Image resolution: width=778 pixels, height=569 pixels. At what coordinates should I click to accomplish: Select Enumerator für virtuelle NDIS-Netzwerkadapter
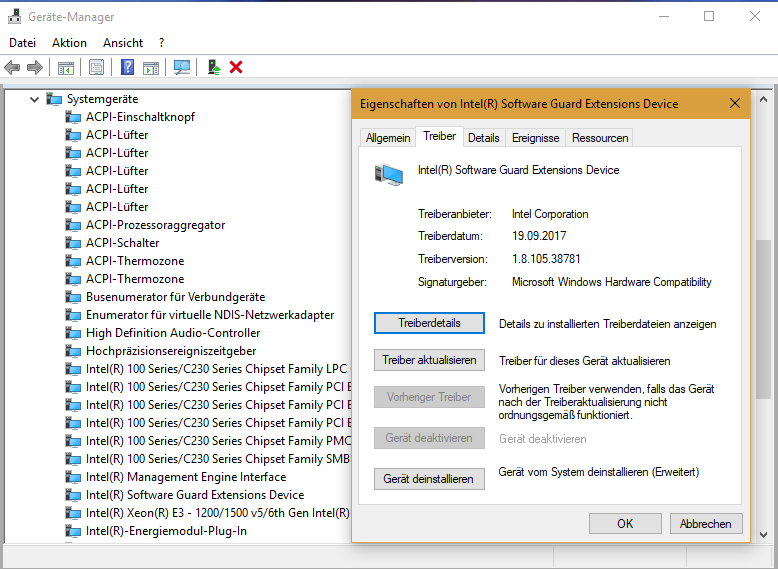point(210,315)
